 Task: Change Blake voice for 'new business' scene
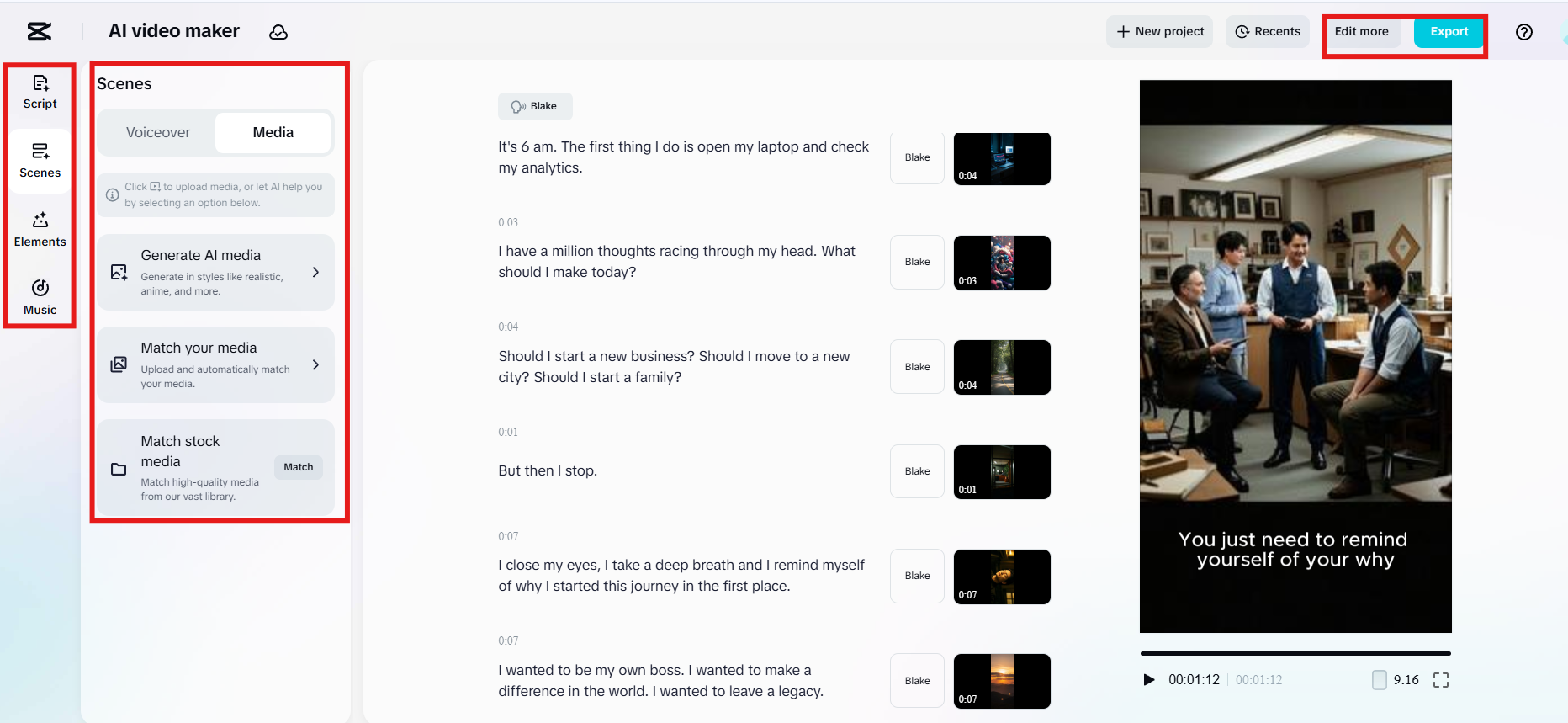pos(918,367)
